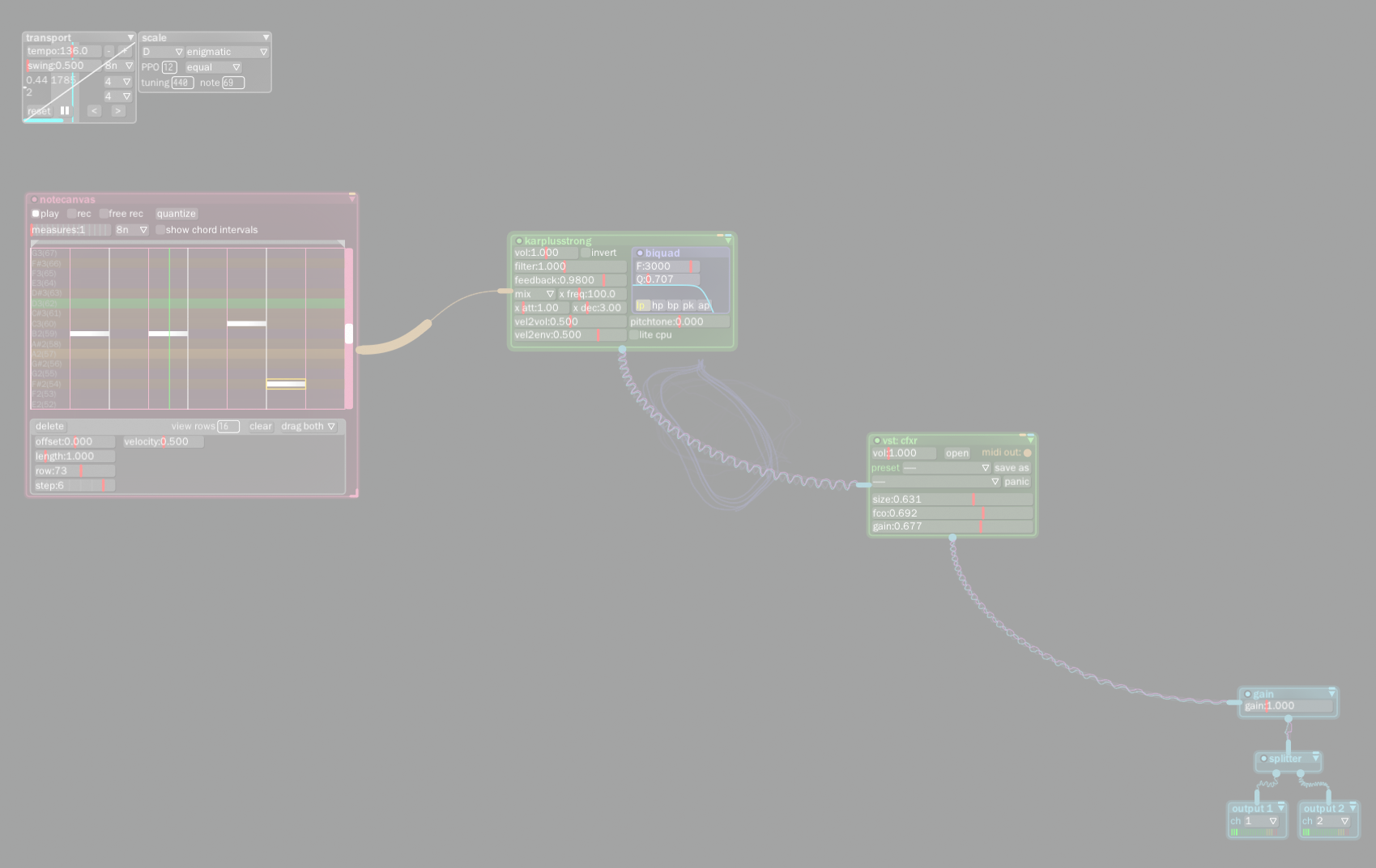Image resolution: width=1376 pixels, height=868 pixels.
Task: Click the fco slider in vst: cfxr
Action: pos(952,513)
